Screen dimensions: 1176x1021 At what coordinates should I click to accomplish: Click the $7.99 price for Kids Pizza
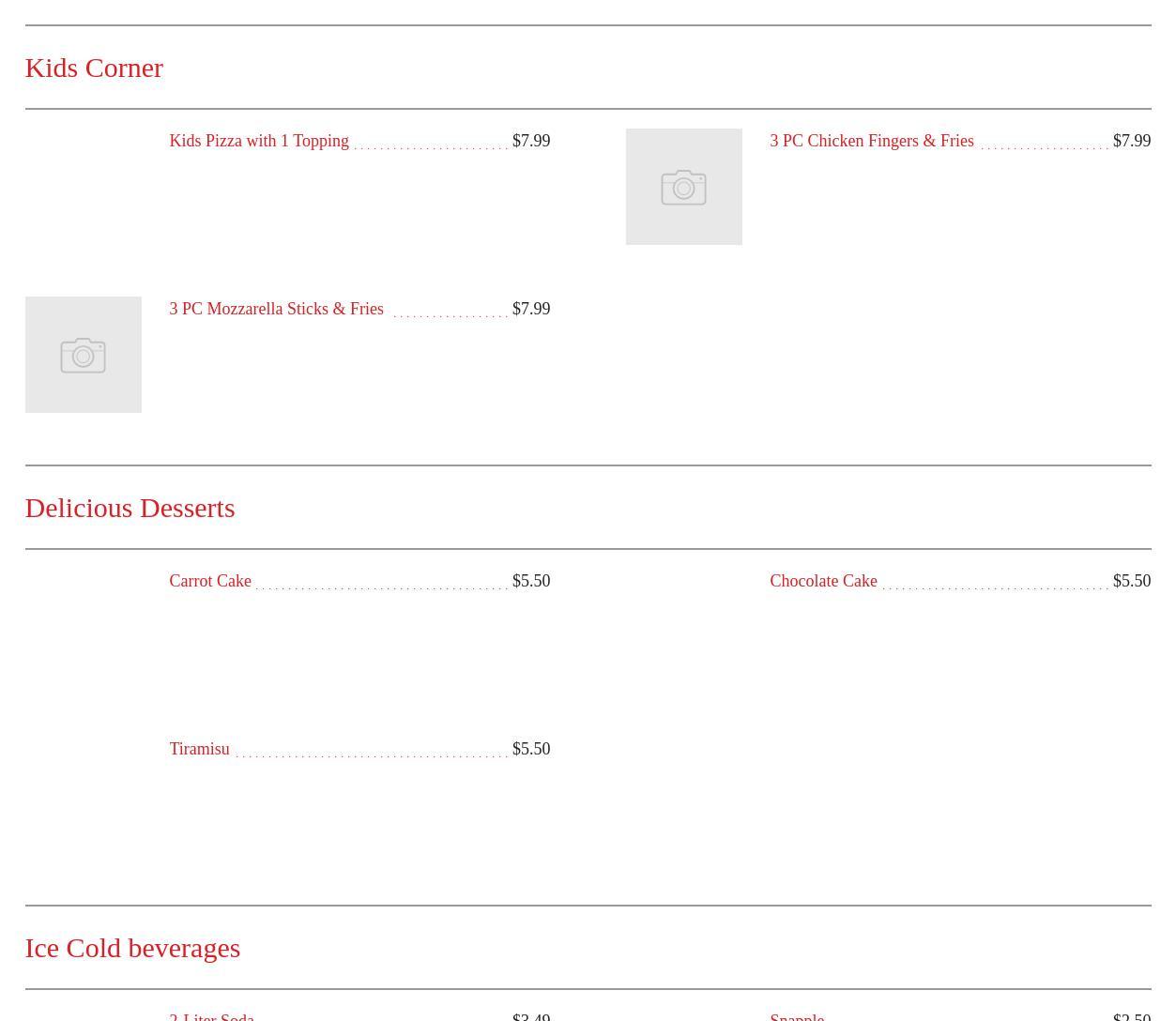coord(531,141)
